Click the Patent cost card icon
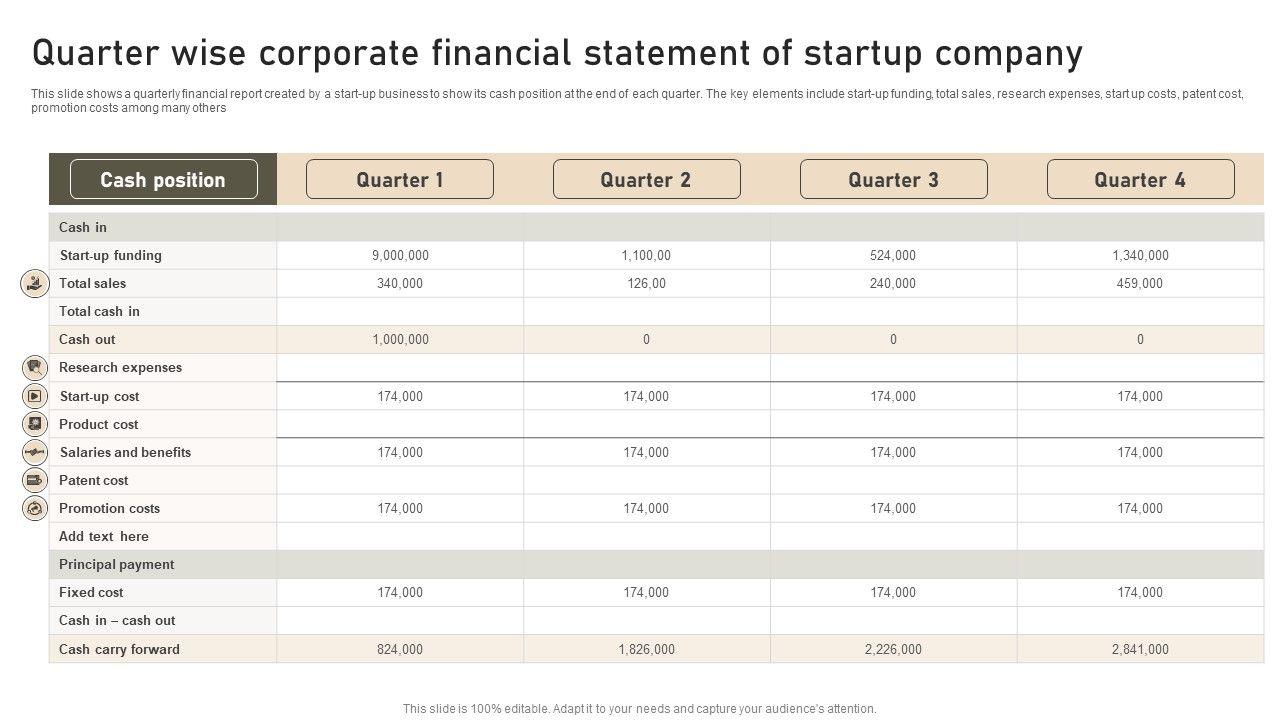Viewport: 1280px width, 720px height. tap(35, 480)
